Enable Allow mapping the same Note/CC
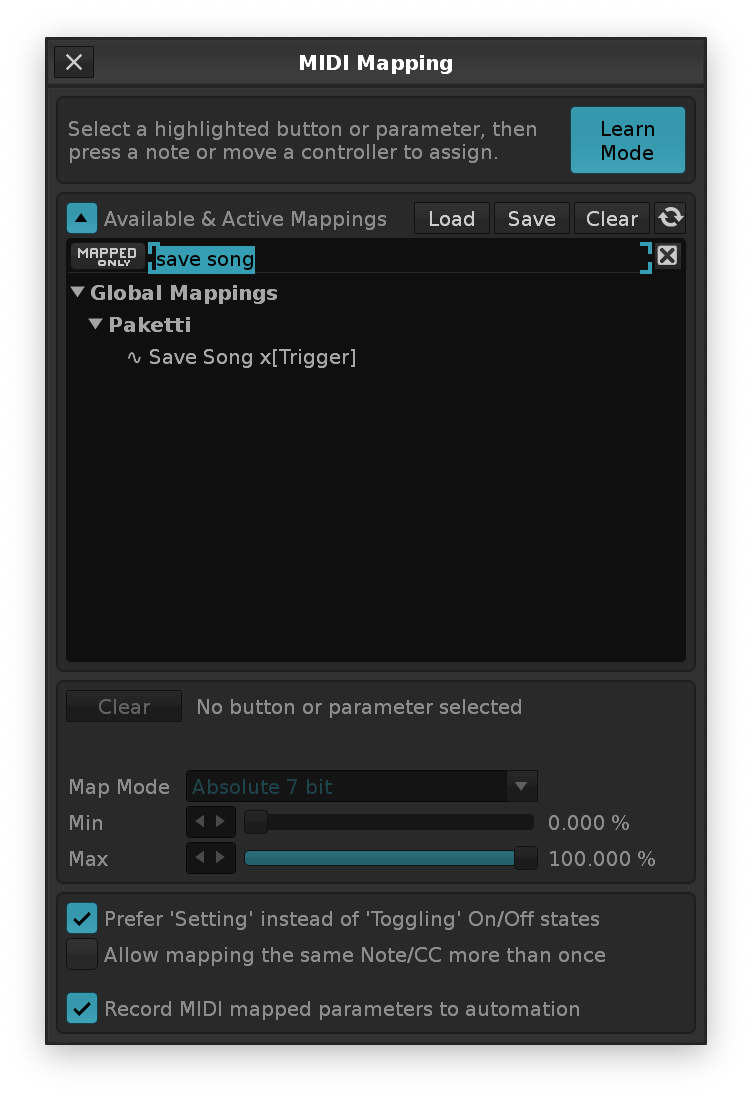The width and height of the screenshot is (752, 1098). tap(82, 955)
